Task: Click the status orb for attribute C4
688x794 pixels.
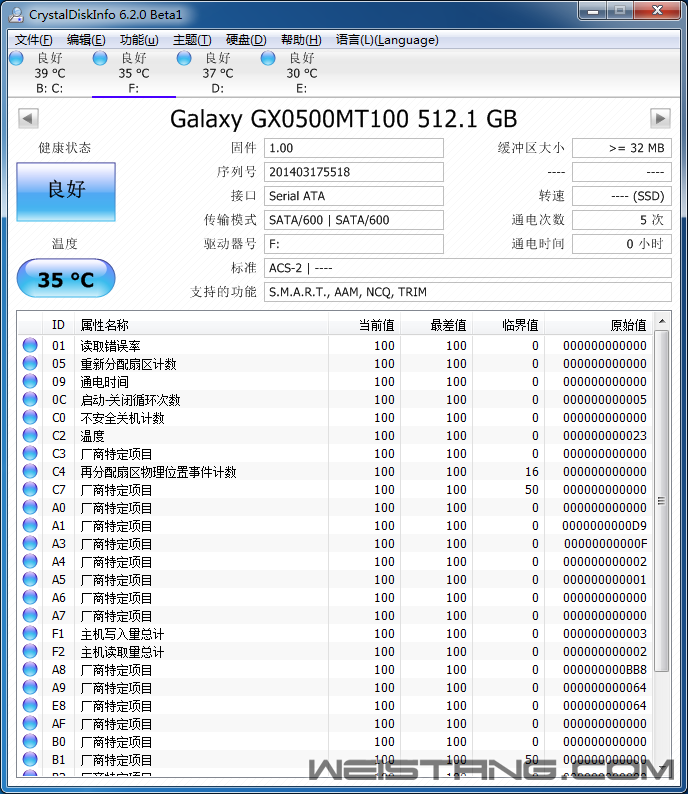Action: (30, 471)
